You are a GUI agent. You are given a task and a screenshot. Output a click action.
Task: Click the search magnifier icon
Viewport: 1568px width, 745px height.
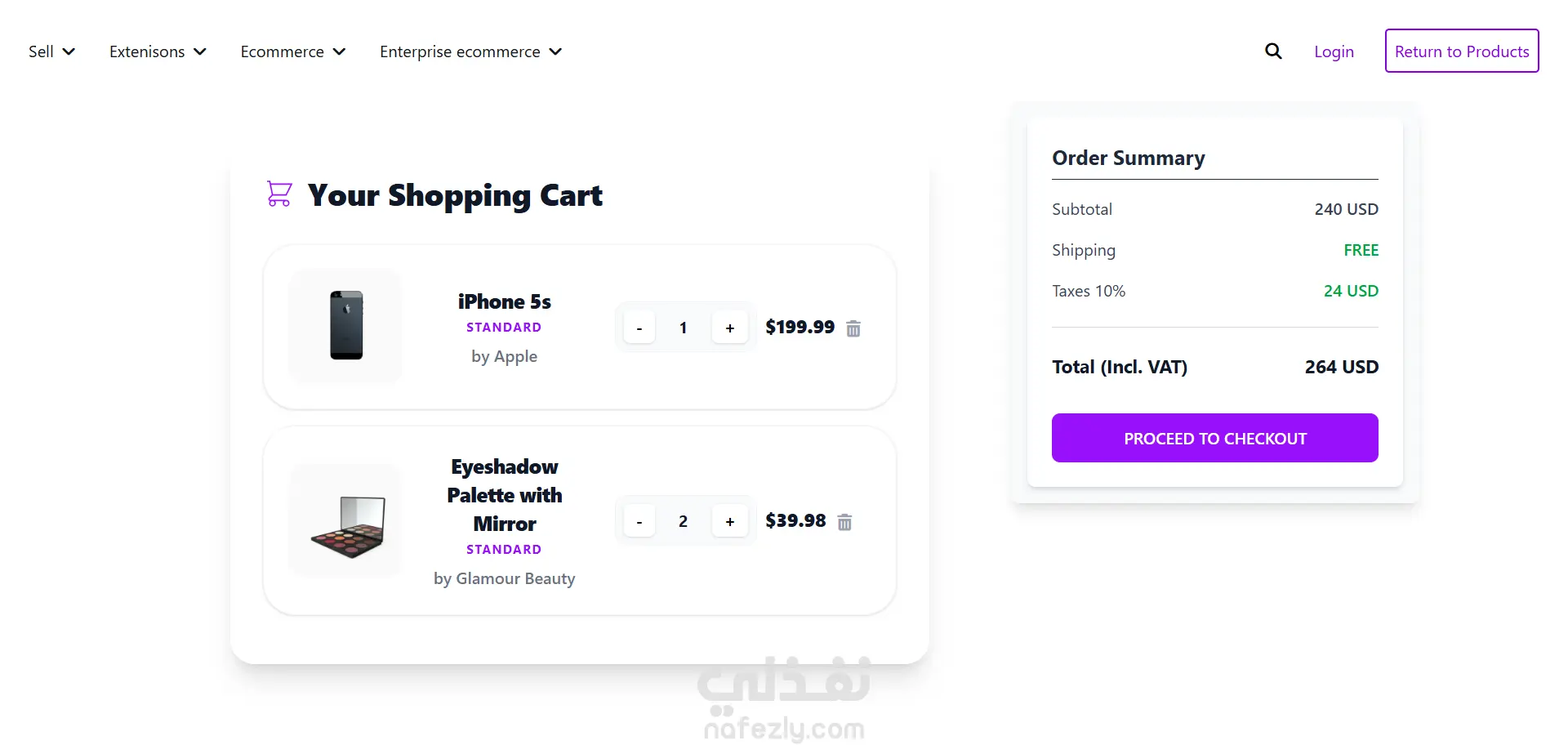tap(1273, 51)
